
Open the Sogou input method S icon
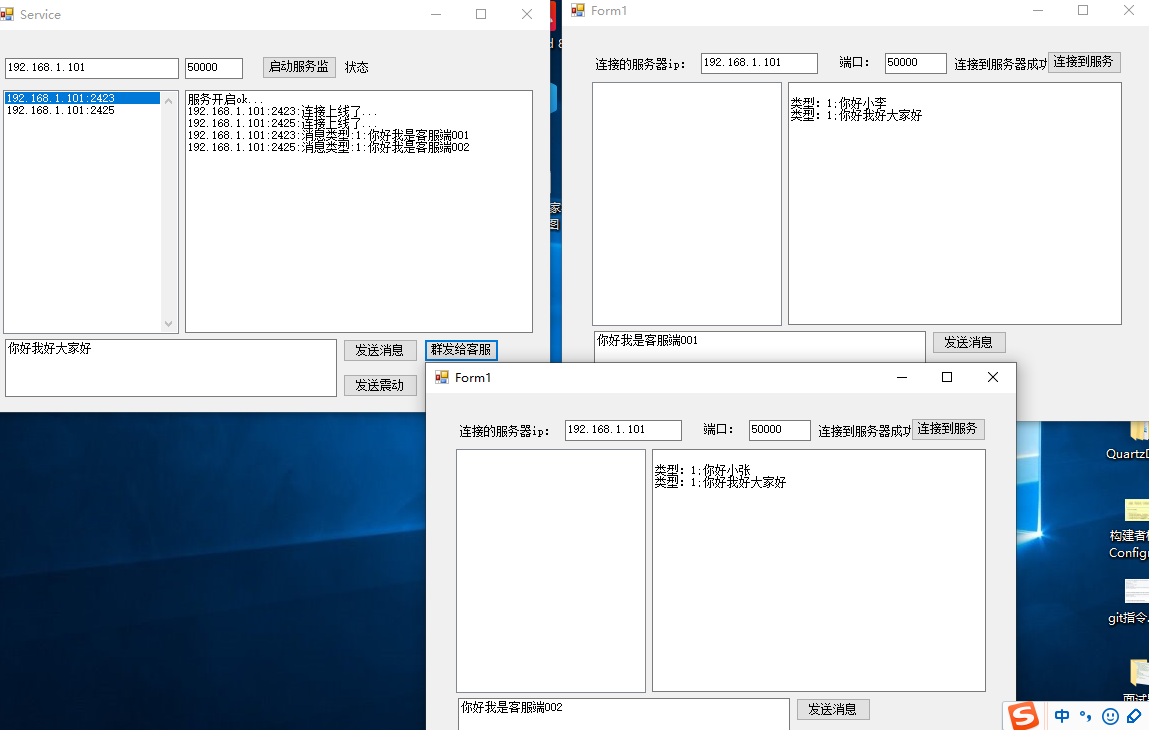tap(1022, 716)
